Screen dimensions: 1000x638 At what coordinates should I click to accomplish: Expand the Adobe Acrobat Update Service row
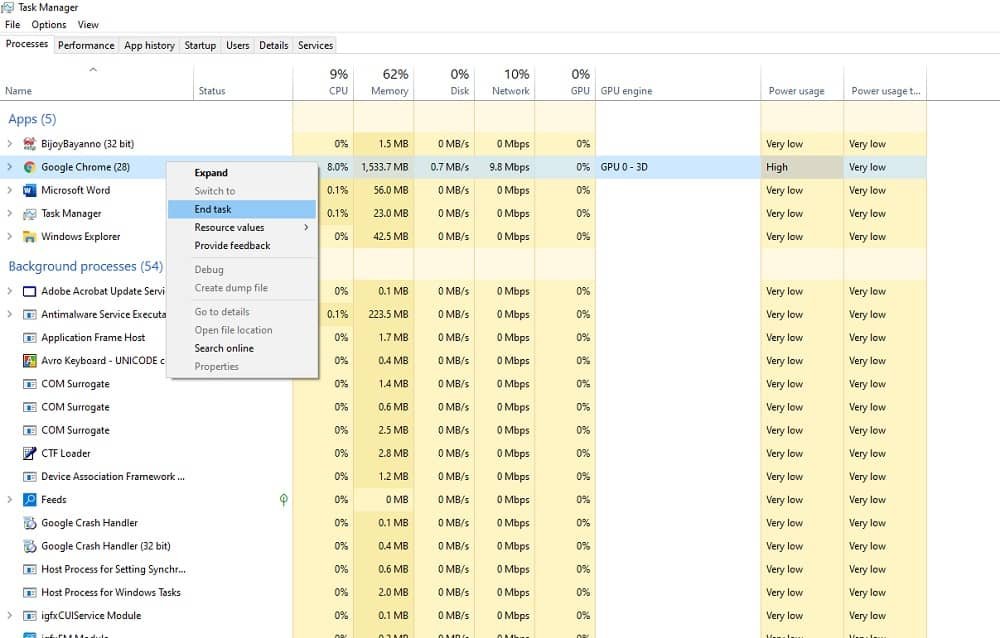coord(10,292)
